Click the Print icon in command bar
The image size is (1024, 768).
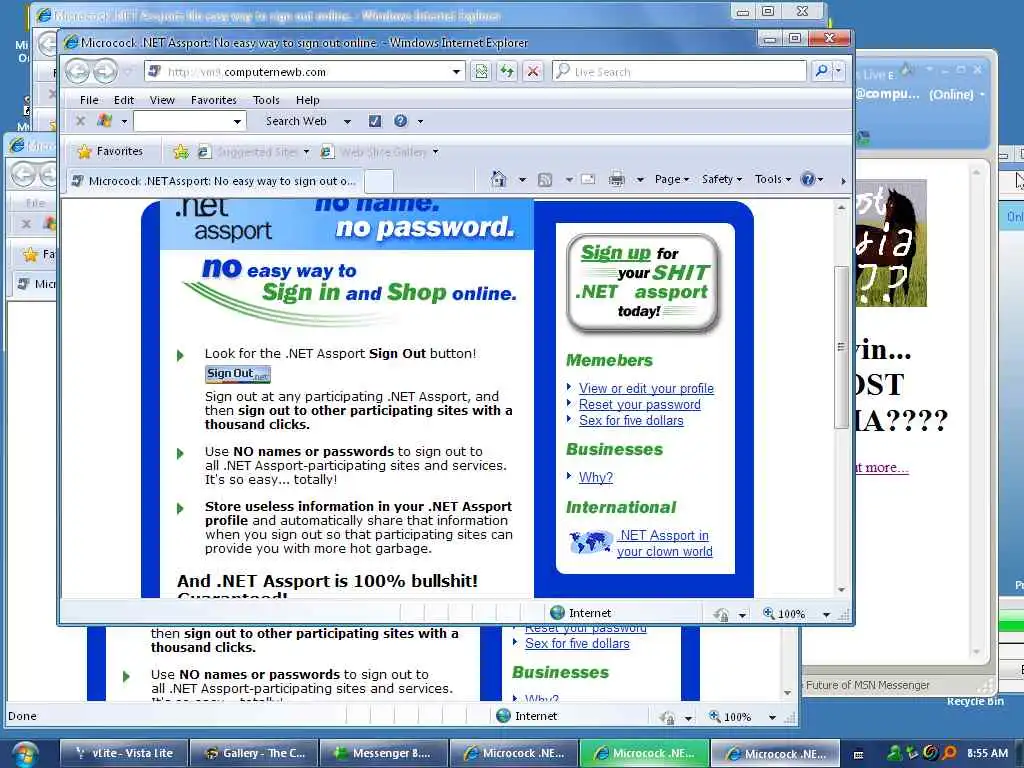coord(616,179)
